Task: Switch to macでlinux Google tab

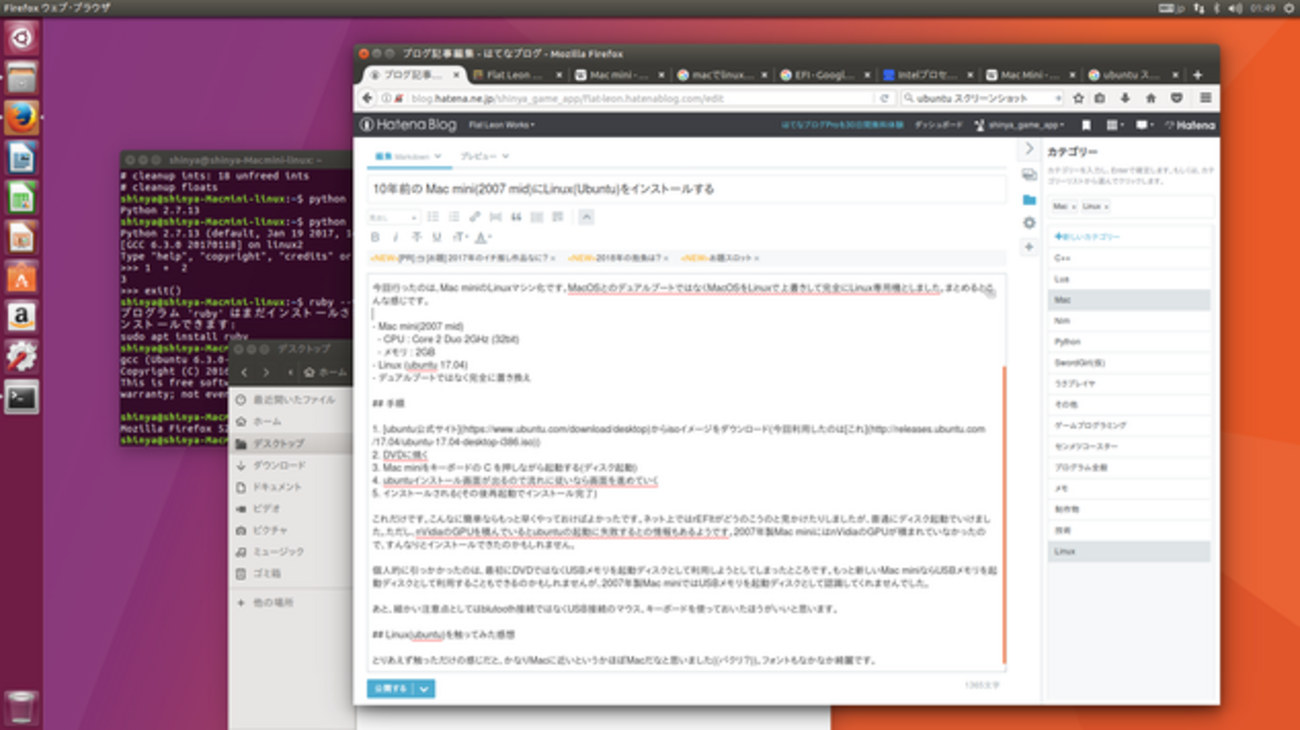Action: (725, 75)
